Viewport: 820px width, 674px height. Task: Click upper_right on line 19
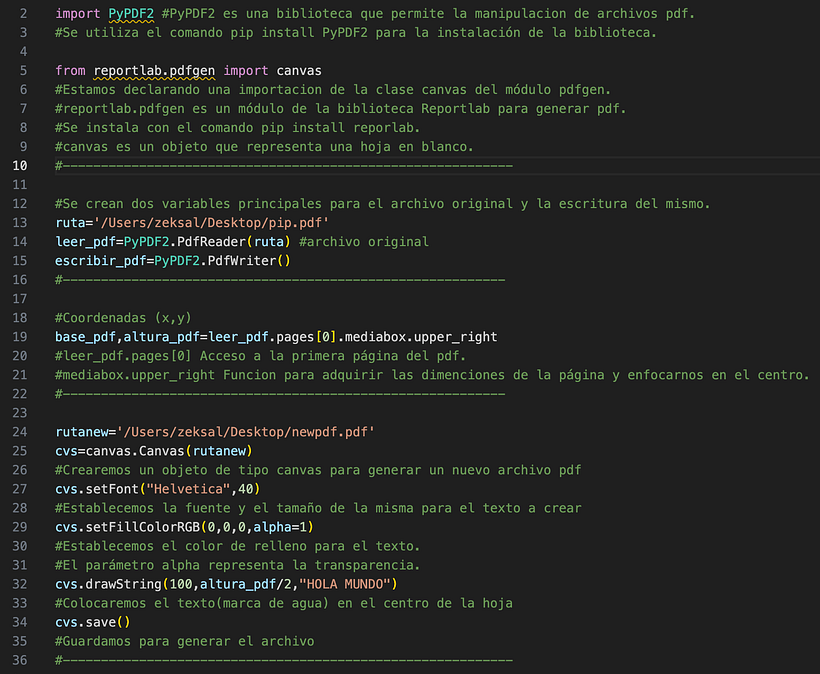click(455, 337)
